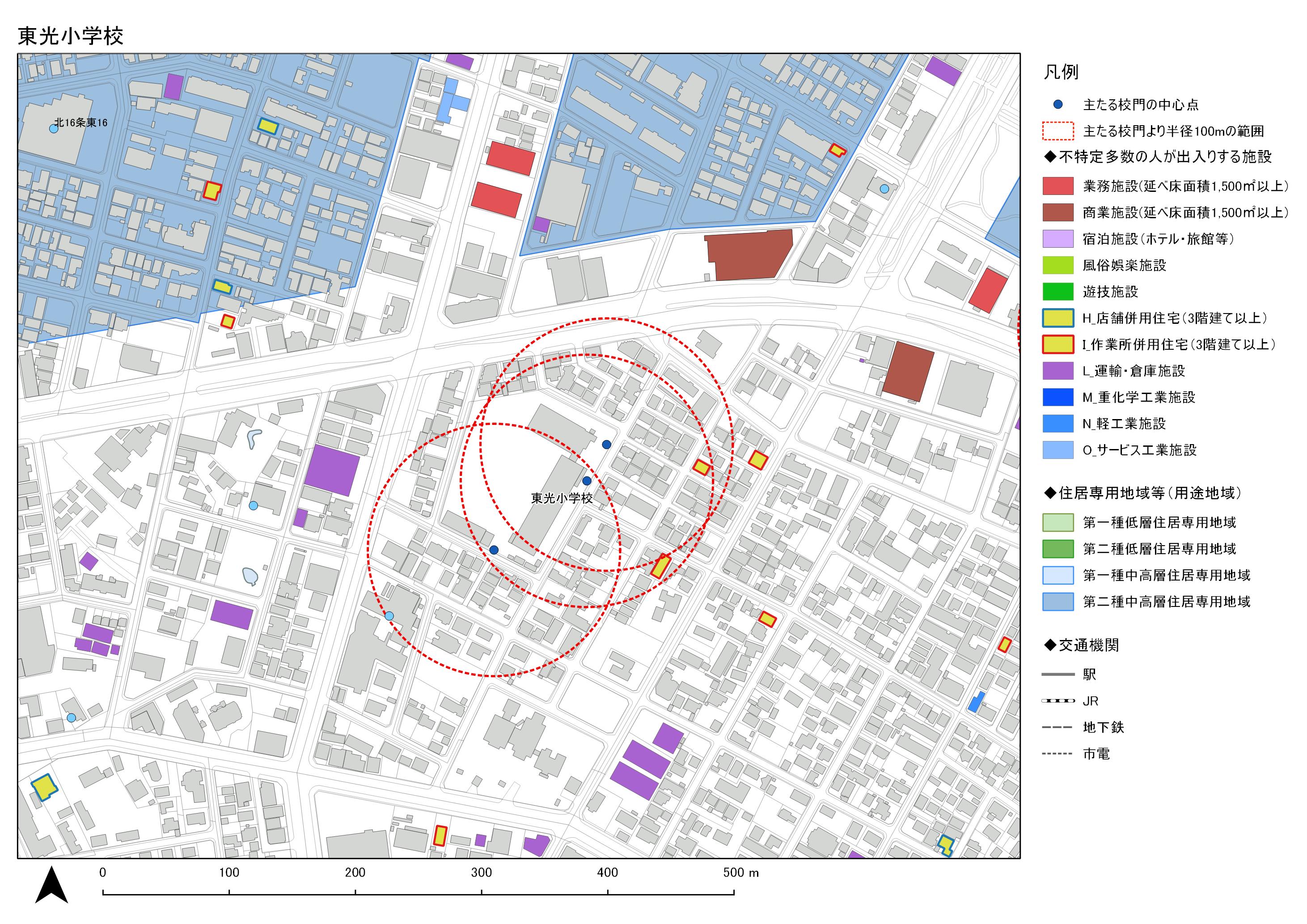Click the ◆交通機関 heading
1307x924 pixels.
click(x=1082, y=645)
